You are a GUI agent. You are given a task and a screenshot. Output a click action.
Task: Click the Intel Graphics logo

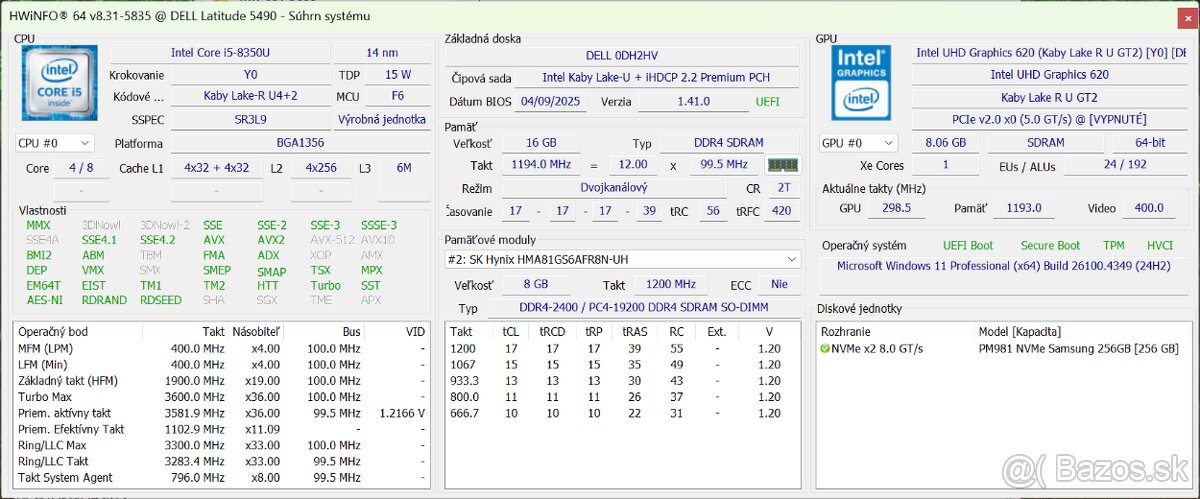pos(863,84)
